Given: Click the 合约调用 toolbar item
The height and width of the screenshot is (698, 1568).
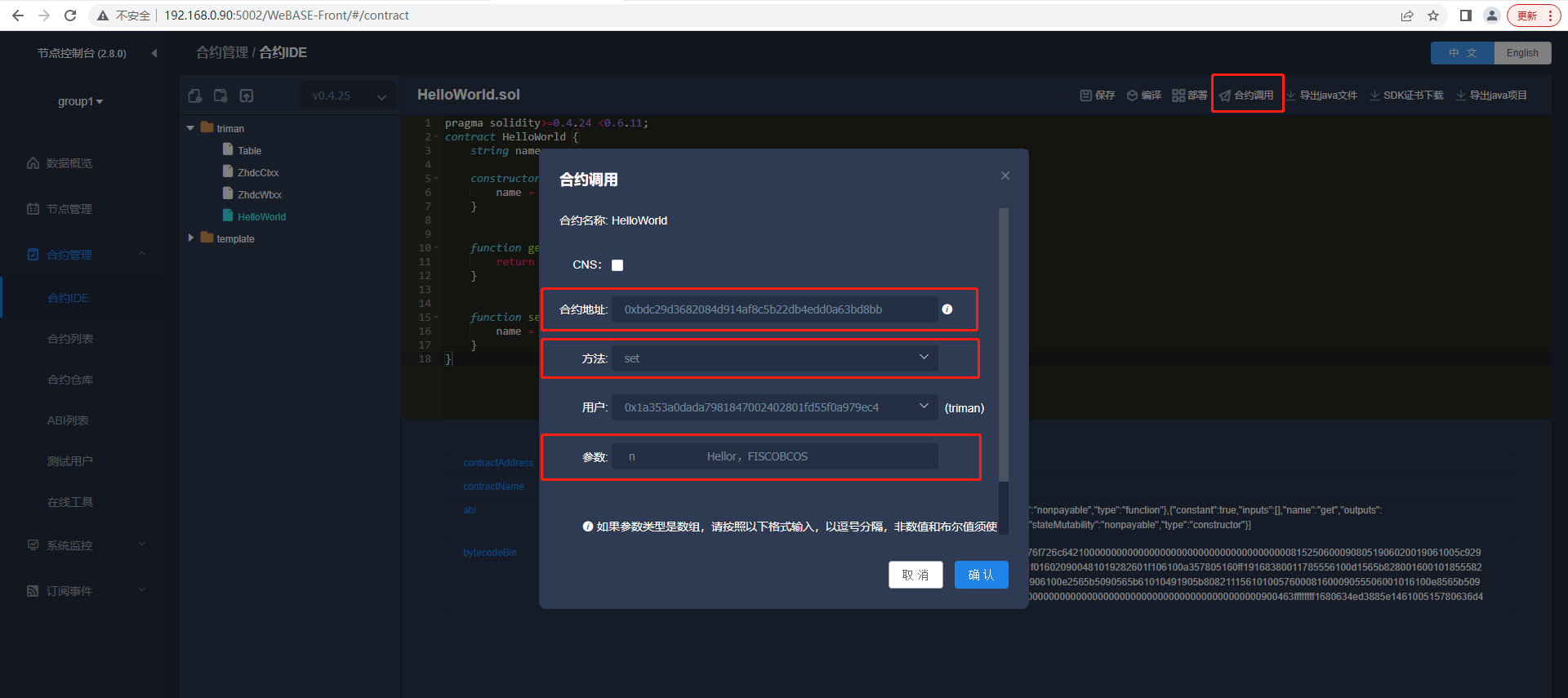Looking at the screenshot, I should 1247,96.
